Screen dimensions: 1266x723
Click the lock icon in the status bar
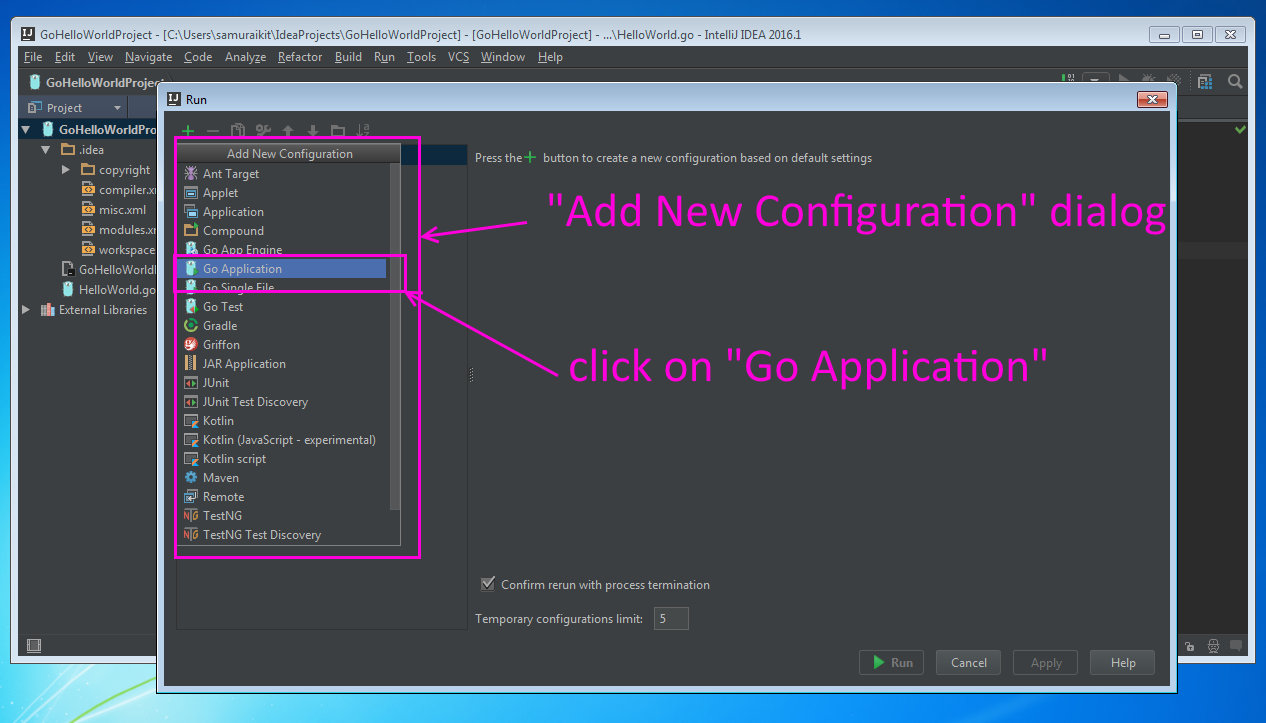pos(1189,646)
